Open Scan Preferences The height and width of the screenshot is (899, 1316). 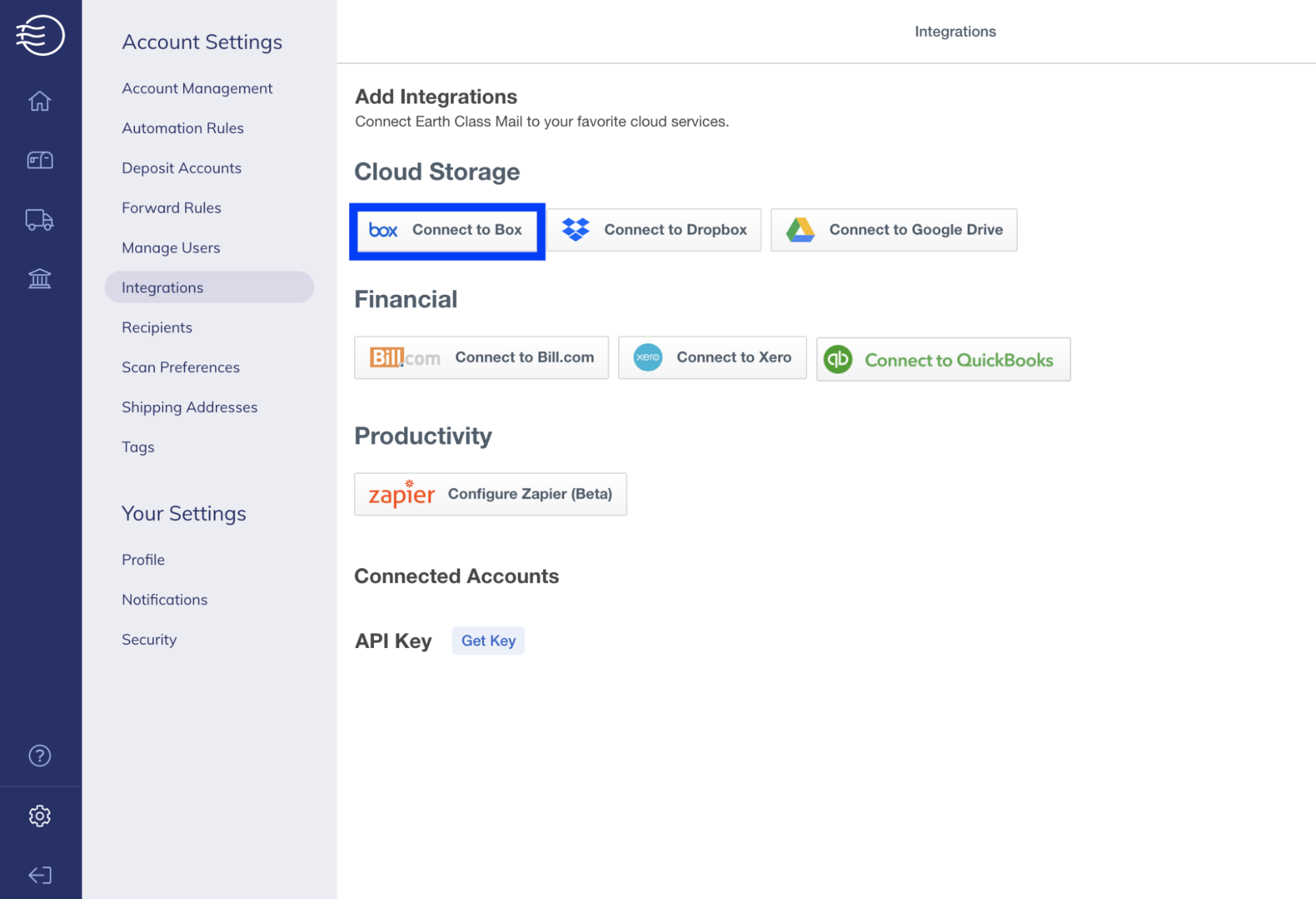180,367
